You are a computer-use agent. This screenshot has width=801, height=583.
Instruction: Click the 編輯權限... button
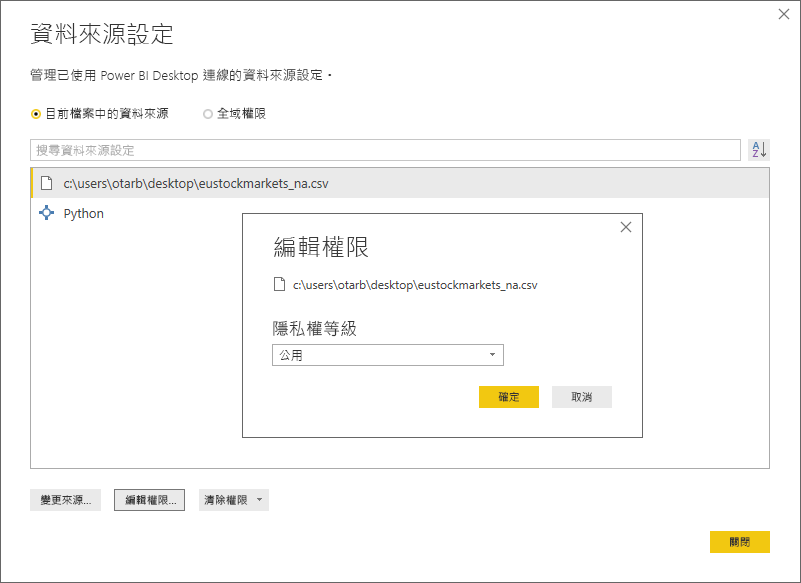point(148,500)
